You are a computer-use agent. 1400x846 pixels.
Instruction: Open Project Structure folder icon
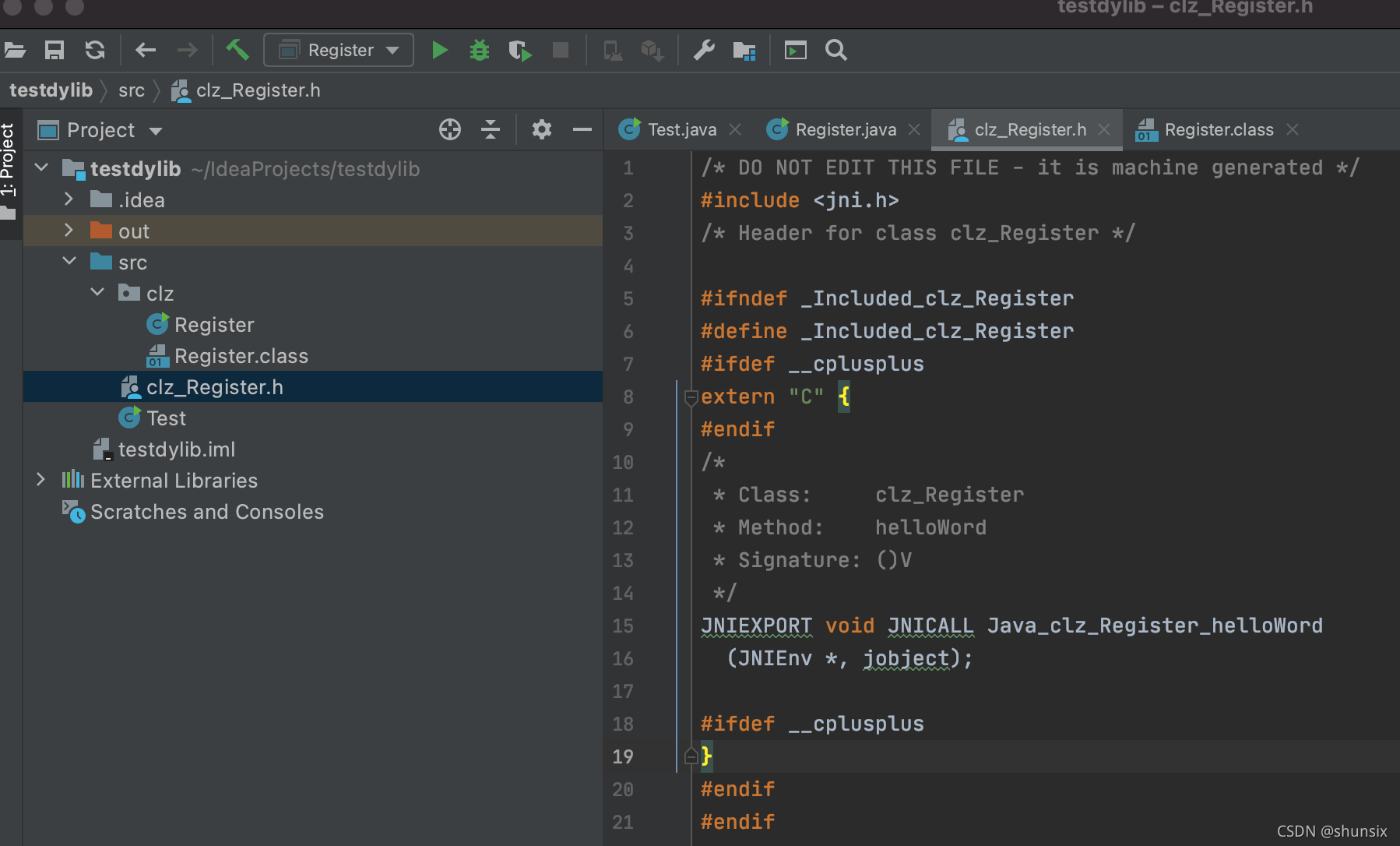pos(744,51)
